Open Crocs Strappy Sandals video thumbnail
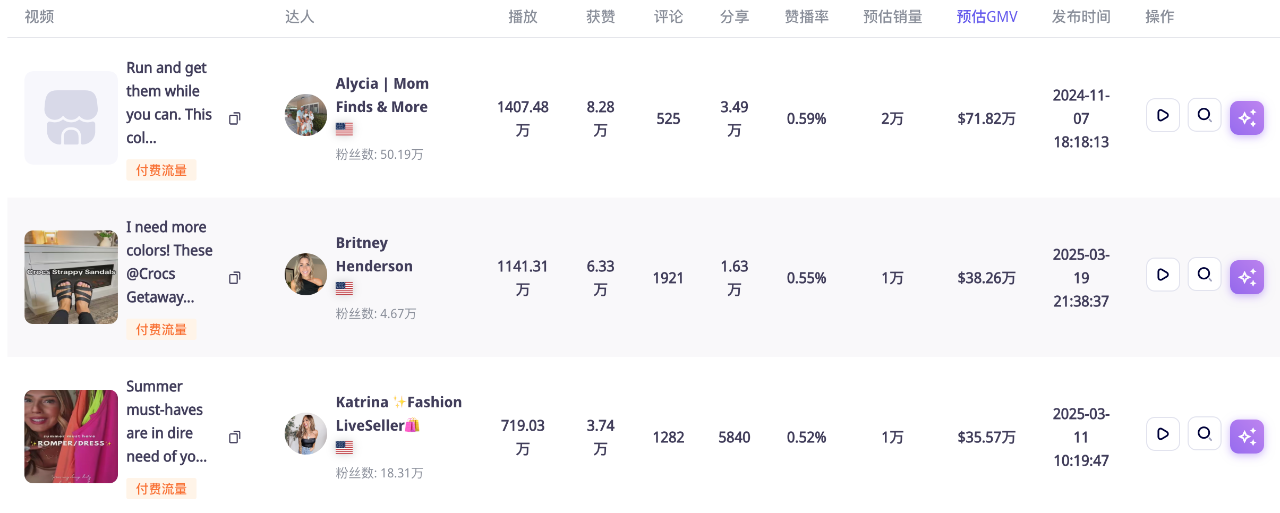 pyautogui.click(x=71, y=277)
